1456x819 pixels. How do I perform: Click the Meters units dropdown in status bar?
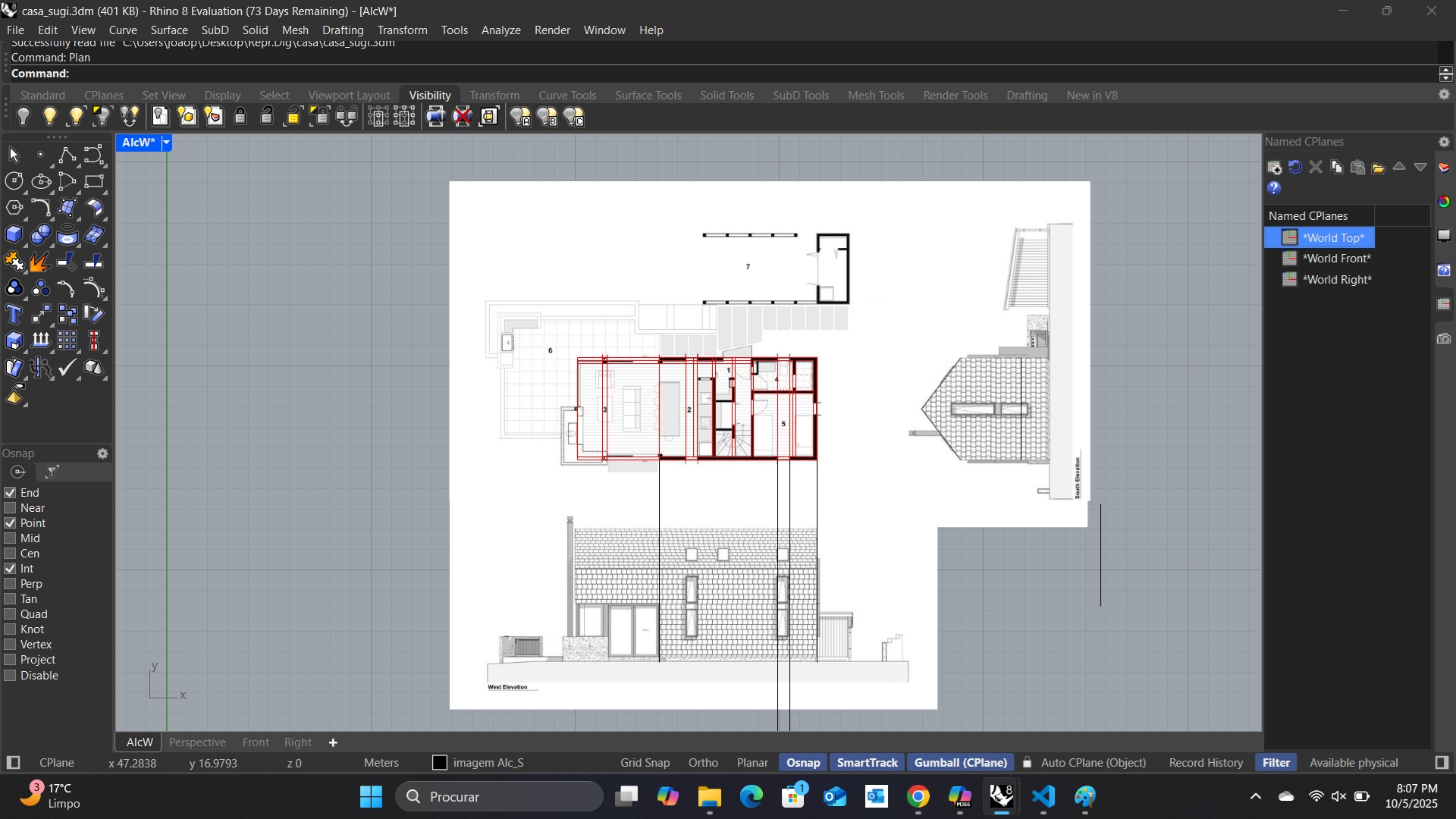(x=381, y=762)
